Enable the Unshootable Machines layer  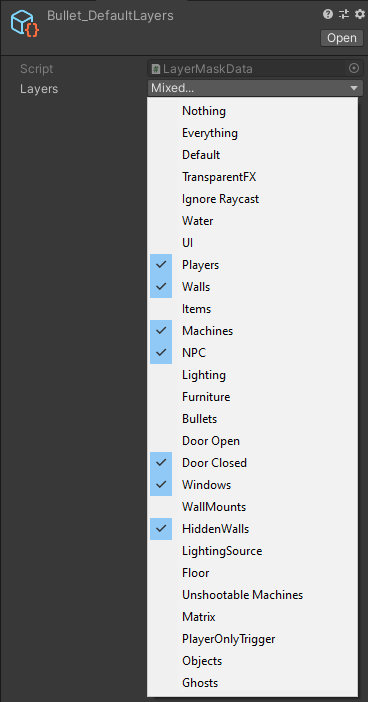coord(253,595)
